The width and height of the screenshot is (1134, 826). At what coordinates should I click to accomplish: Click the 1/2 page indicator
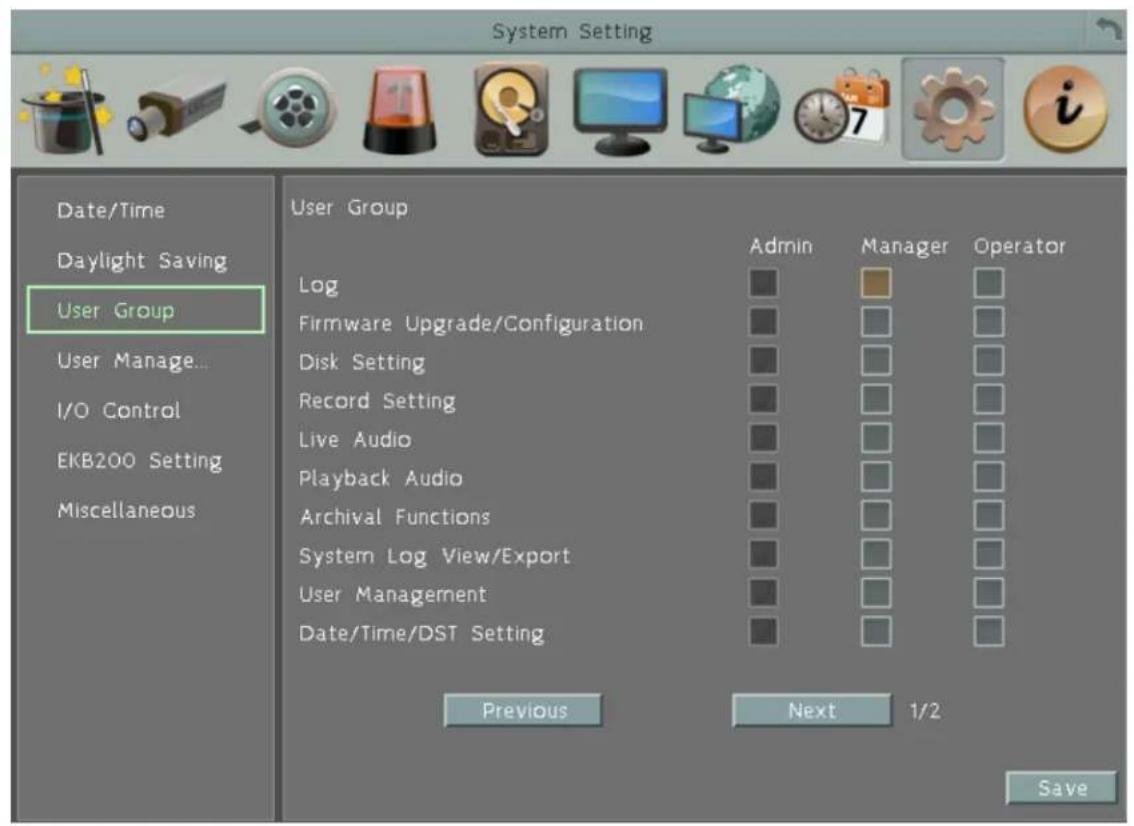click(x=925, y=711)
